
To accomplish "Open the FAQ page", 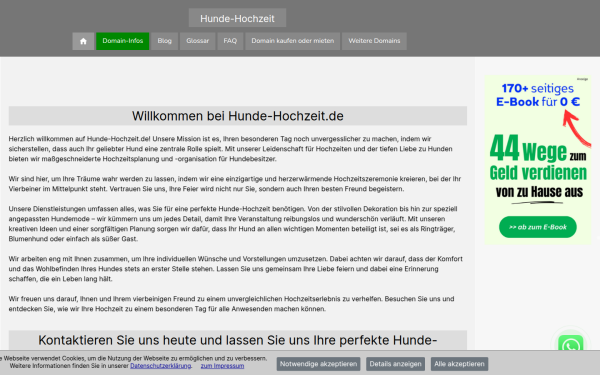I will pos(230,41).
